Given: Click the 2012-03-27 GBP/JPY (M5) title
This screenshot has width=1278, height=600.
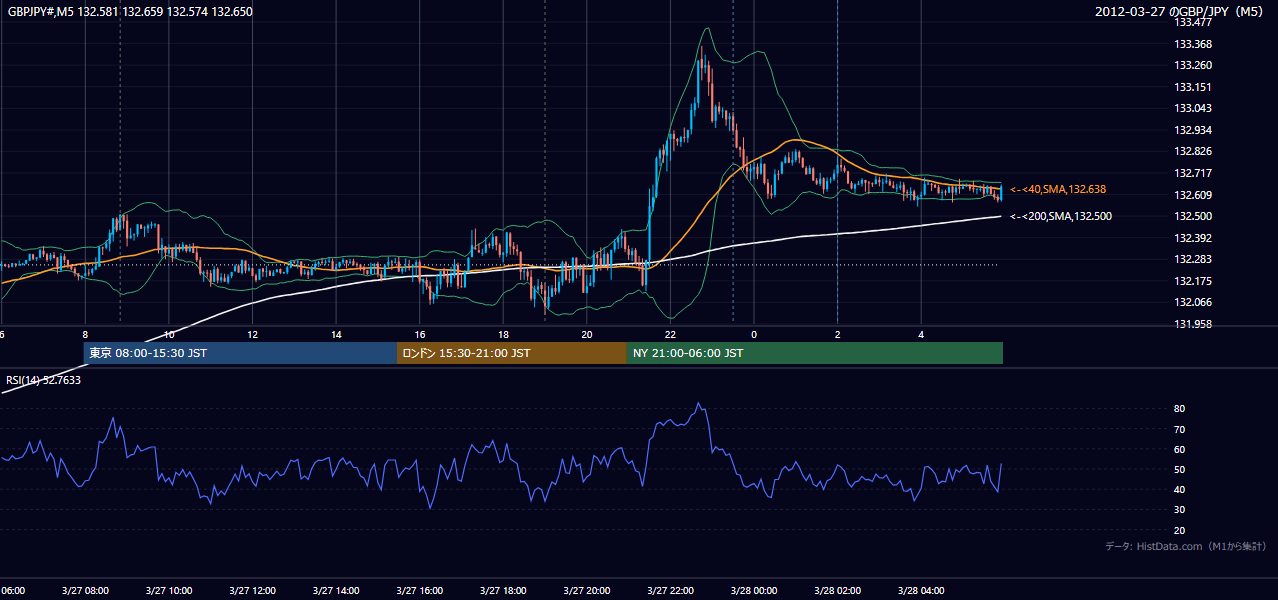Looking at the screenshot, I should (1180, 12).
